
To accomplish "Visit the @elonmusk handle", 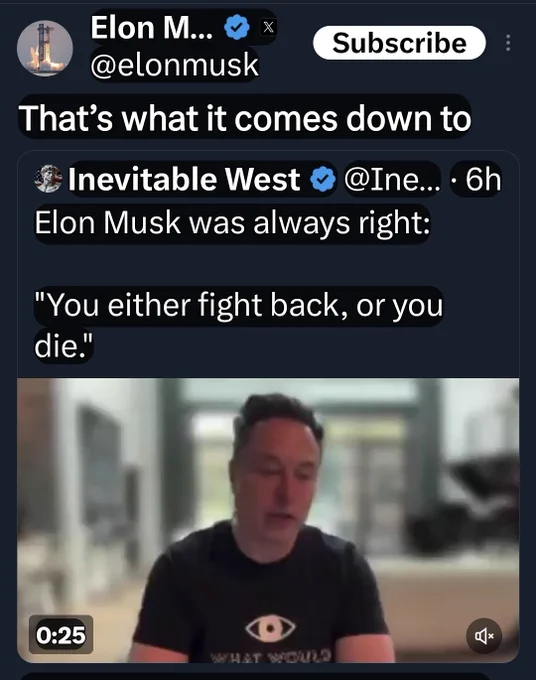I will pyautogui.click(x=174, y=65).
